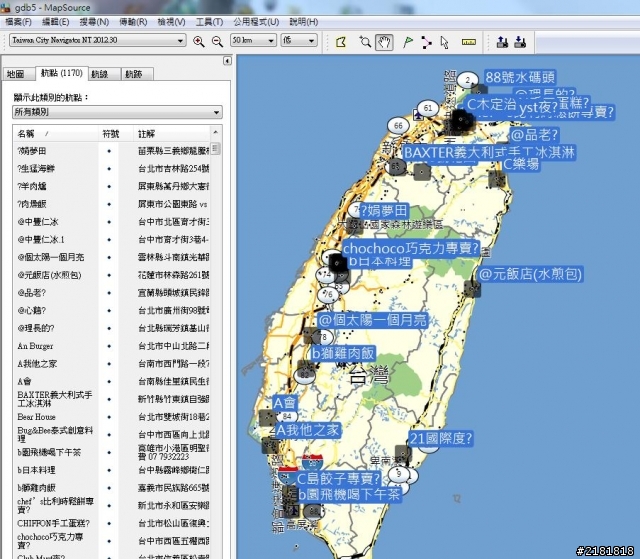Sort by the 名稱 column header
Viewport: 640px width, 559px height.
(56, 134)
